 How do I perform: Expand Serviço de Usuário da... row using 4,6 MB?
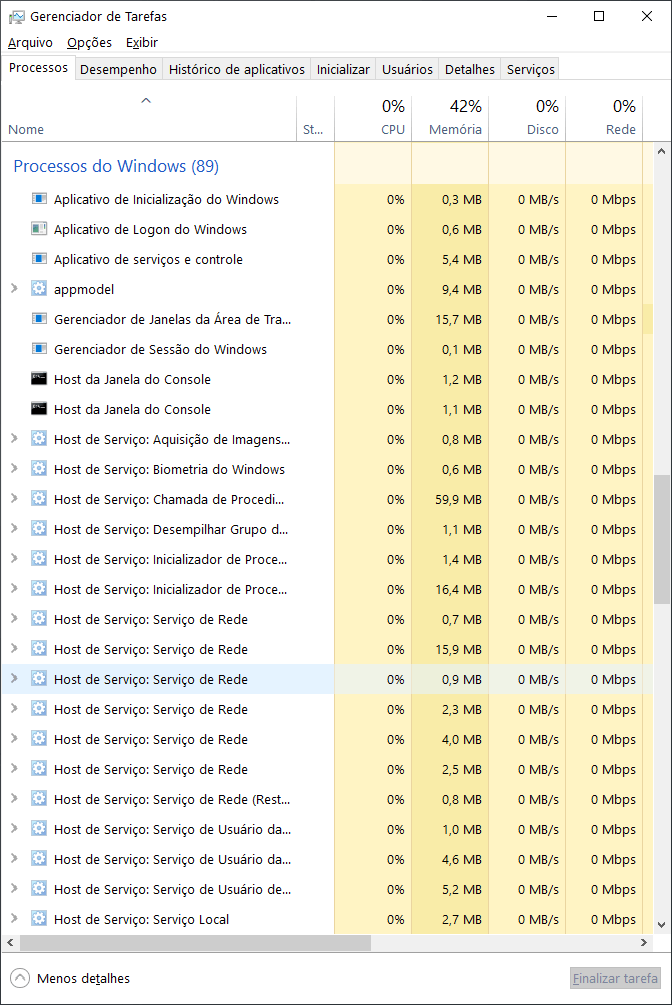14,858
